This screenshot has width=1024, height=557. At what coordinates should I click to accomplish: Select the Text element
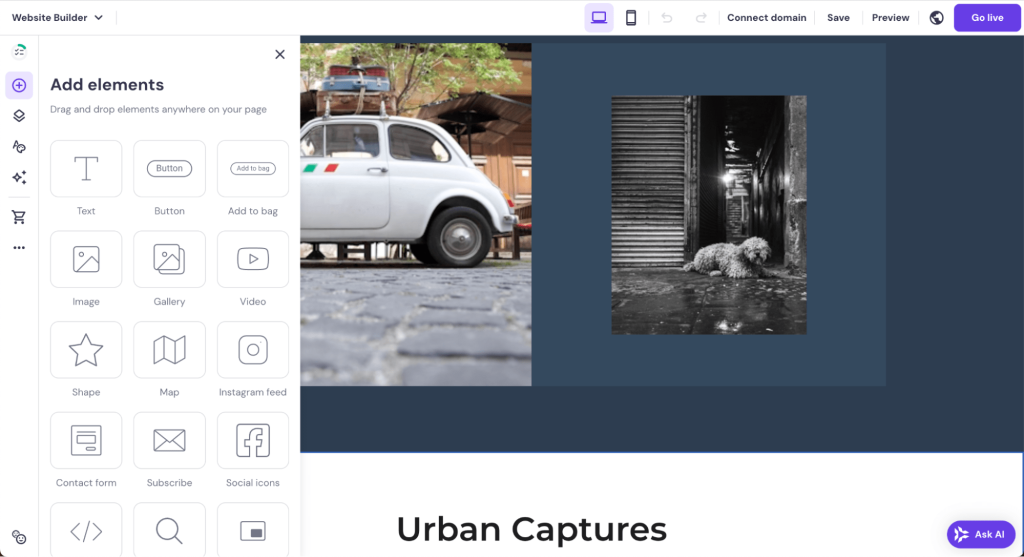coord(86,169)
